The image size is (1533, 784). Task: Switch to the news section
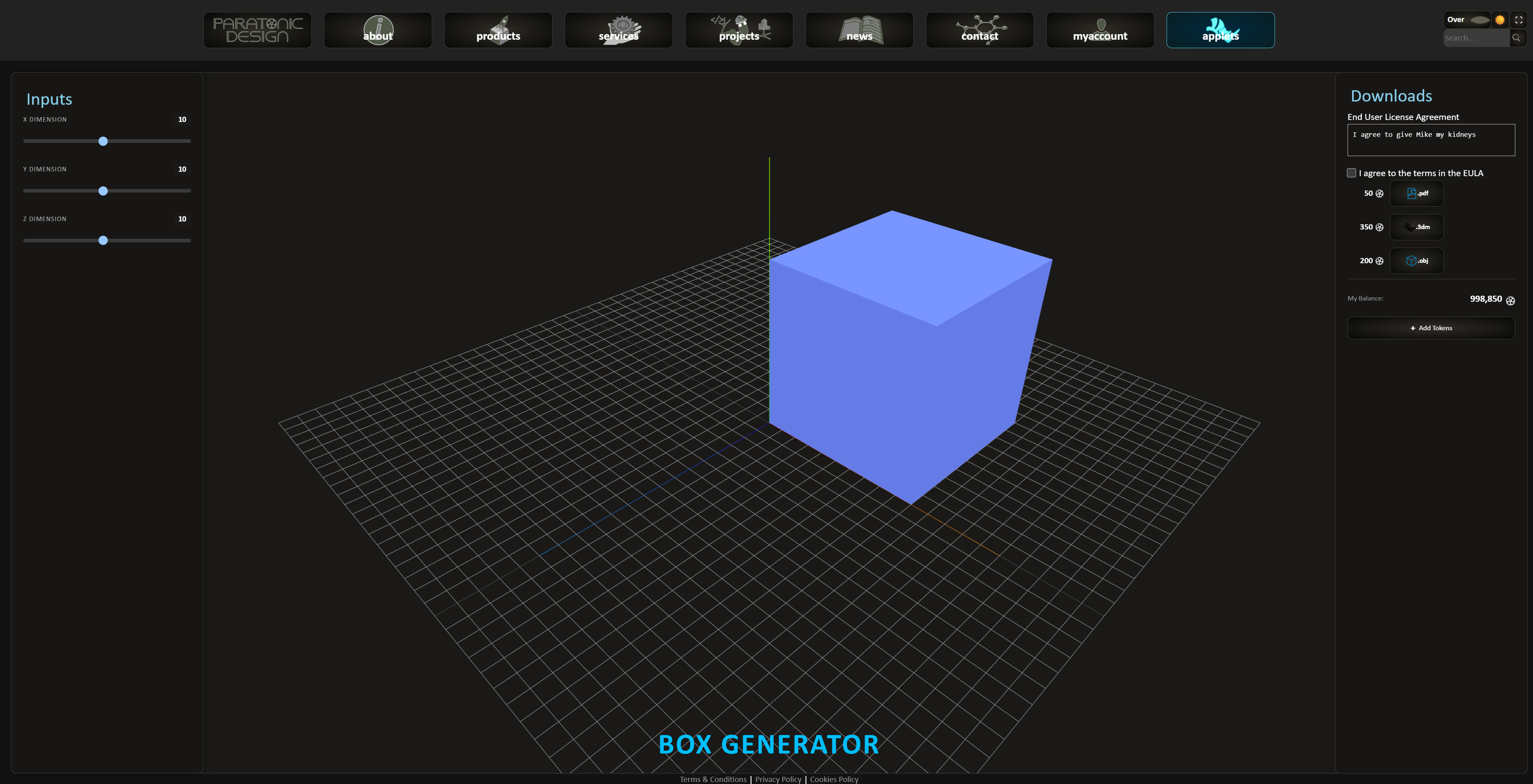[859, 30]
